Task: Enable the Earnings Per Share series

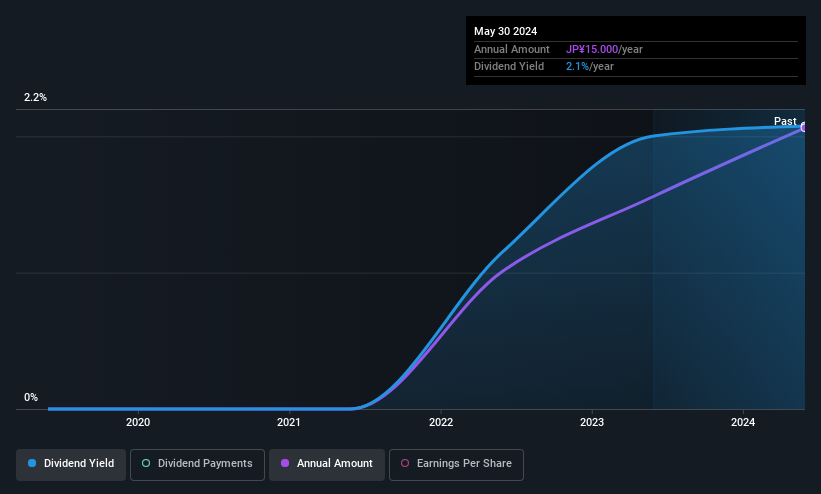Action: tap(456, 464)
